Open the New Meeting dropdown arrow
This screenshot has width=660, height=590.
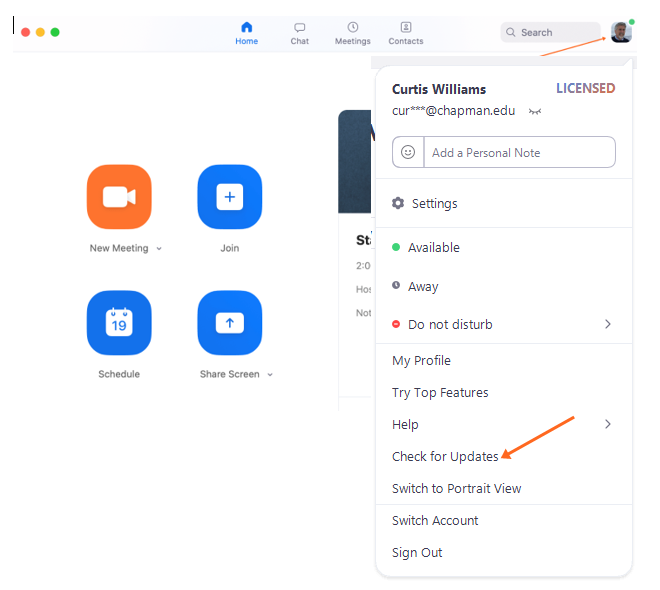[159, 249]
